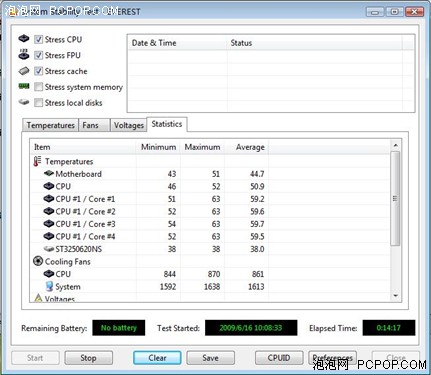Click the System fan computer icon
This screenshot has width=431, height=375.
tap(49, 286)
